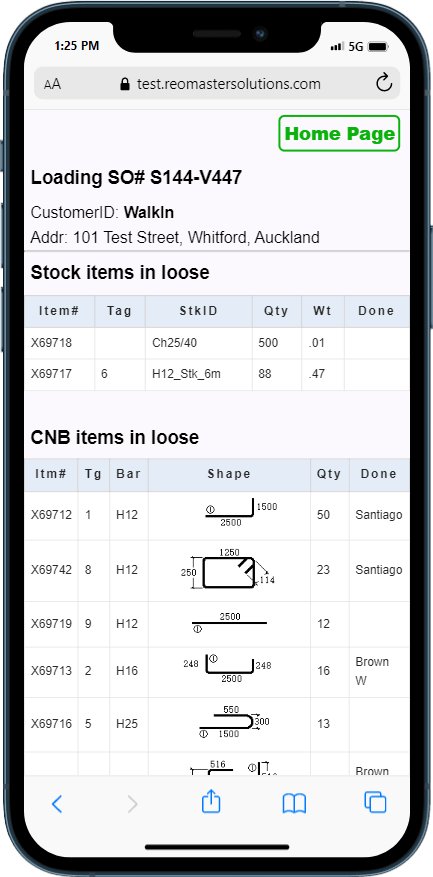
Task: Tap the StkID column header
Action: point(199,311)
